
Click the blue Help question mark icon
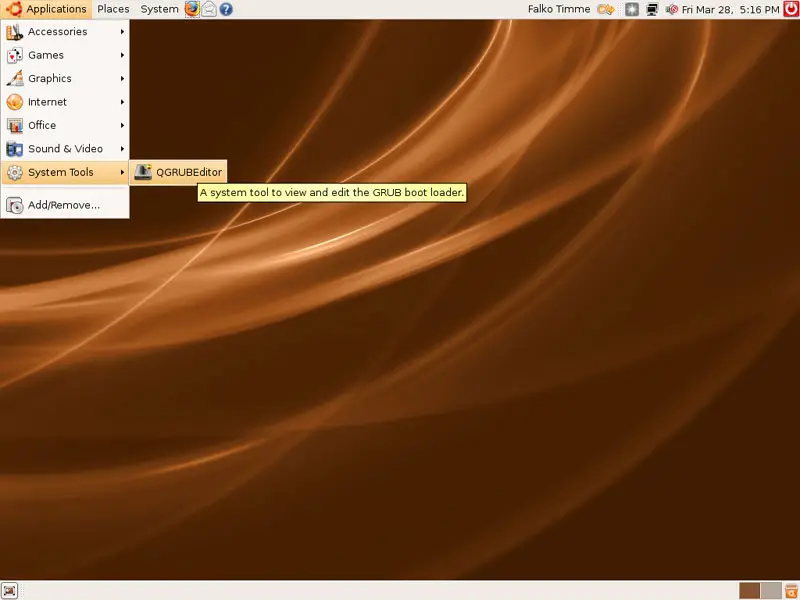coord(226,9)
